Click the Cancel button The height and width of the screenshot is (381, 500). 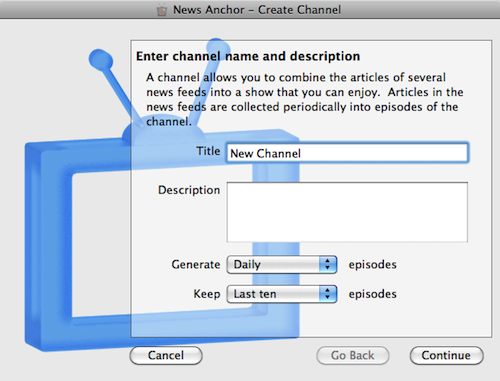pyautogui.click(x=166, y=355)
